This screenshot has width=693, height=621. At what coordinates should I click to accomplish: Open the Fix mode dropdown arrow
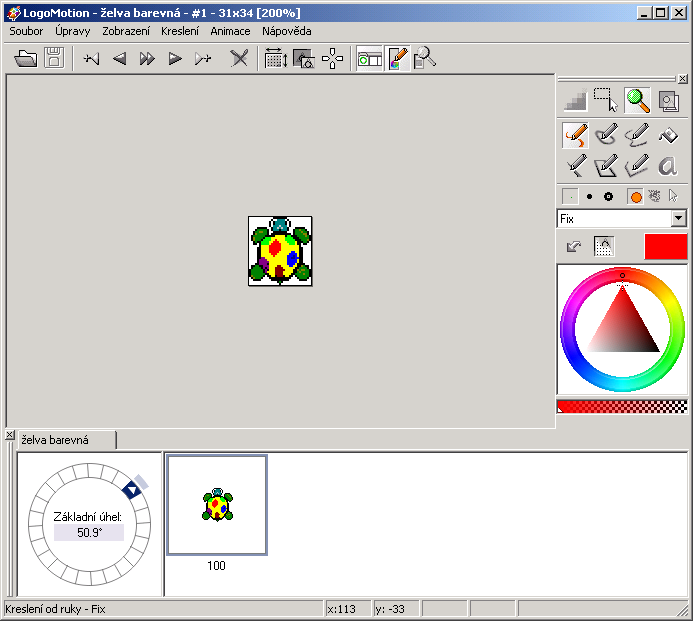pos(678,218)
